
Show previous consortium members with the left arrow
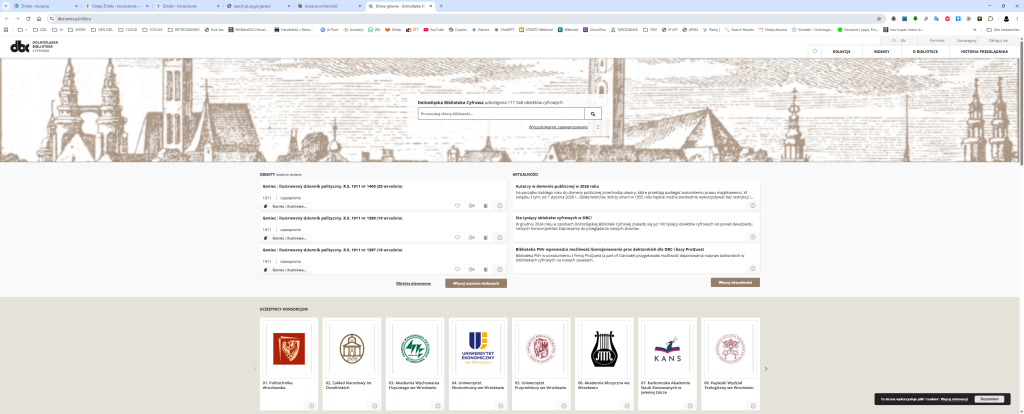(255, 369)
